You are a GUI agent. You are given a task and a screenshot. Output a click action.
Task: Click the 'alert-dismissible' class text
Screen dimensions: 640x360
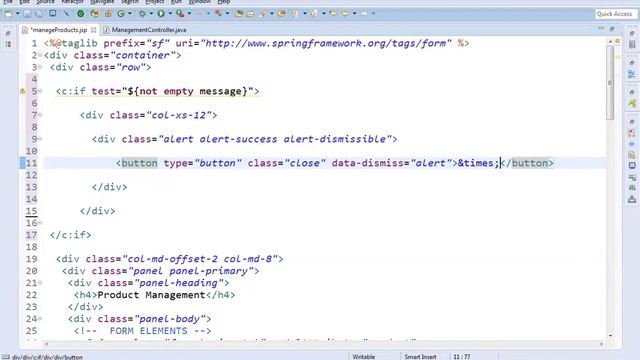(x=335, y=139)
